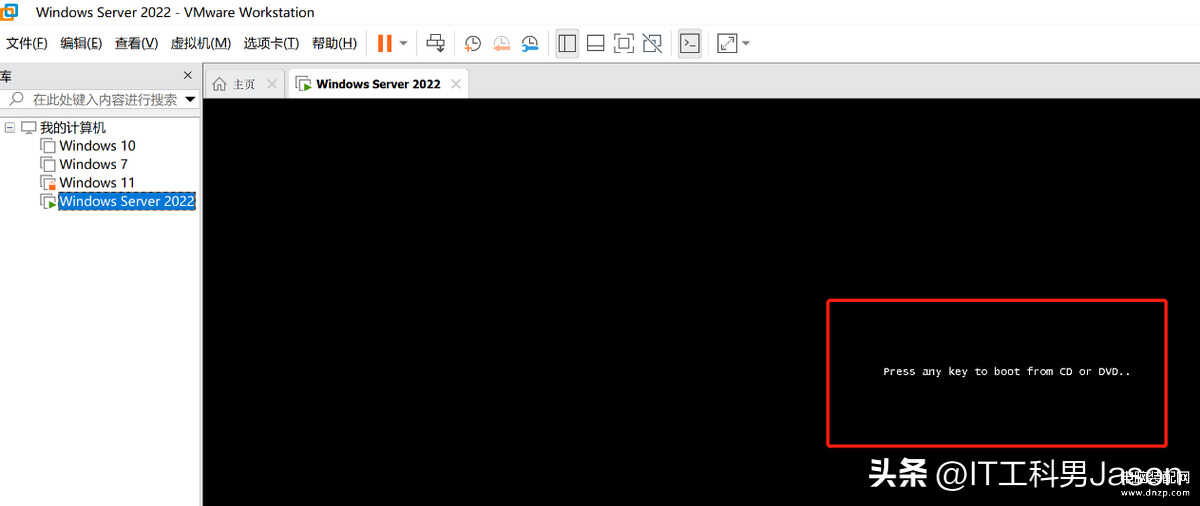Image resolution: width=1200 pixels, height=506 pixels.
Task: Click the orange Pause virtual machine button
Action: 384,43
